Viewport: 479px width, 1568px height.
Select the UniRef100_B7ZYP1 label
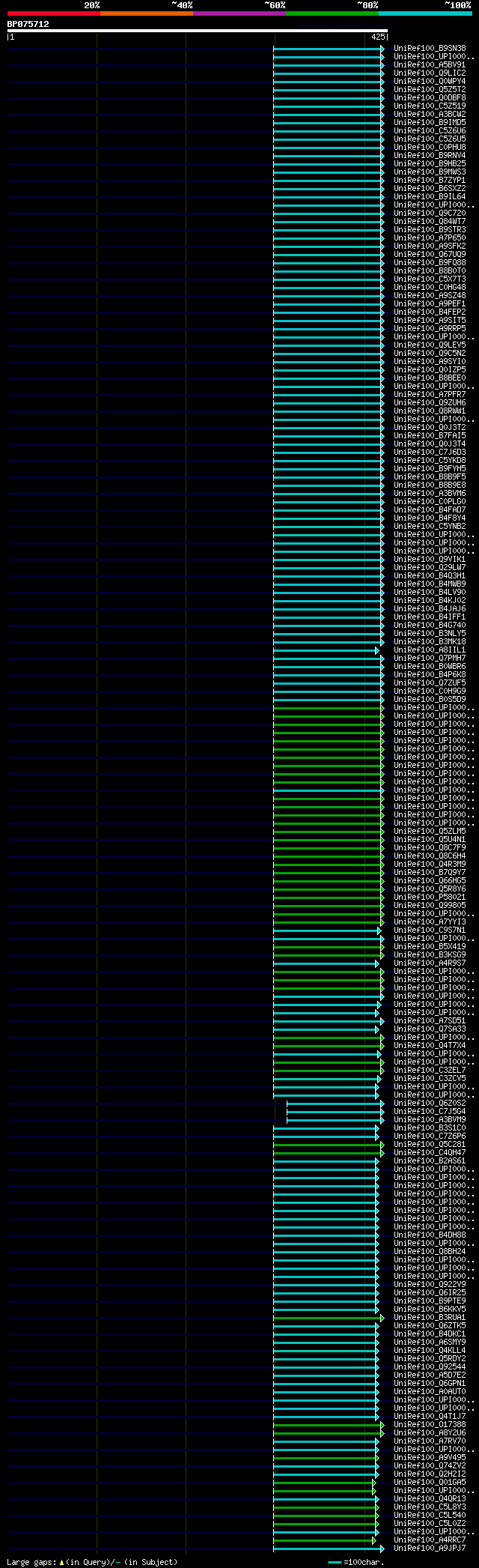(x=430, y=181)
